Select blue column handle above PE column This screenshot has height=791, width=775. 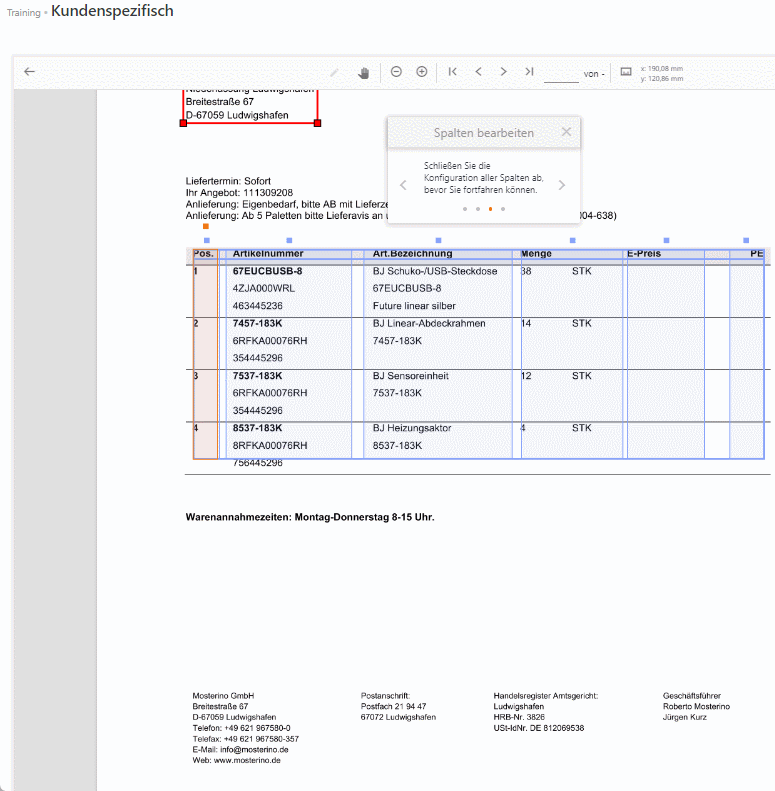coord(746,241)
